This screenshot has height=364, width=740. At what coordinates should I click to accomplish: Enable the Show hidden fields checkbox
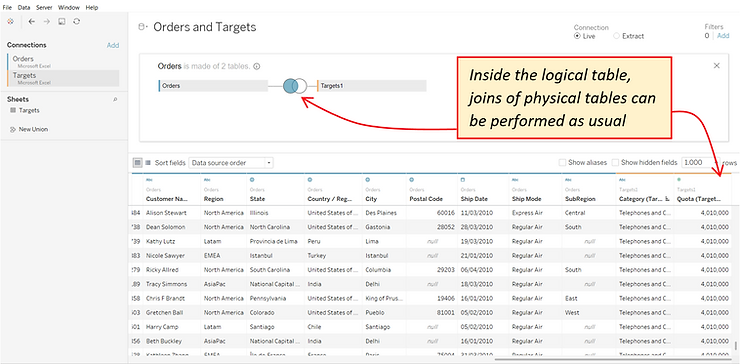click(615, 162)
